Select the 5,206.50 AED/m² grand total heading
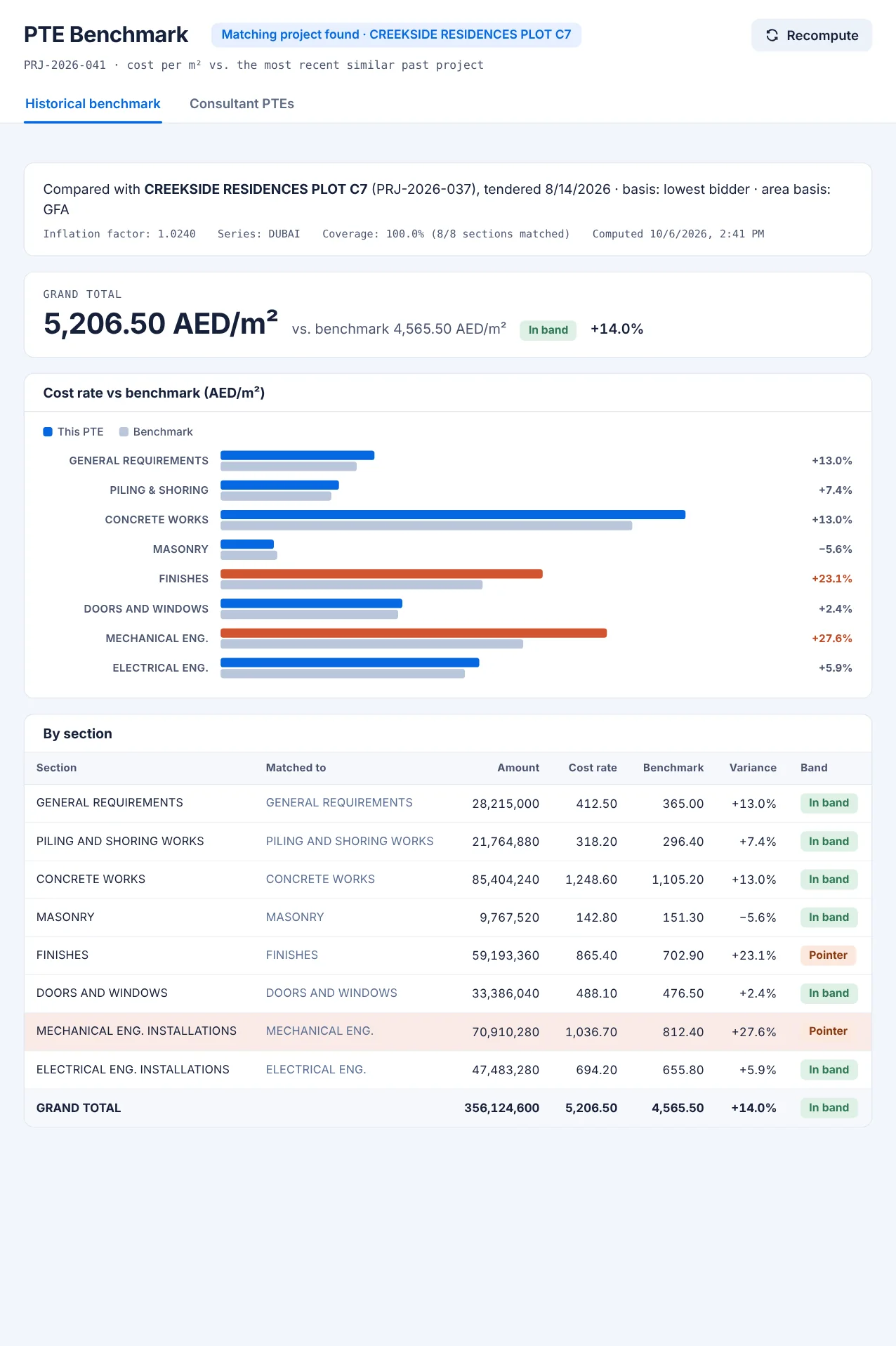This screenshot has width=896, height=1346. 161,323
